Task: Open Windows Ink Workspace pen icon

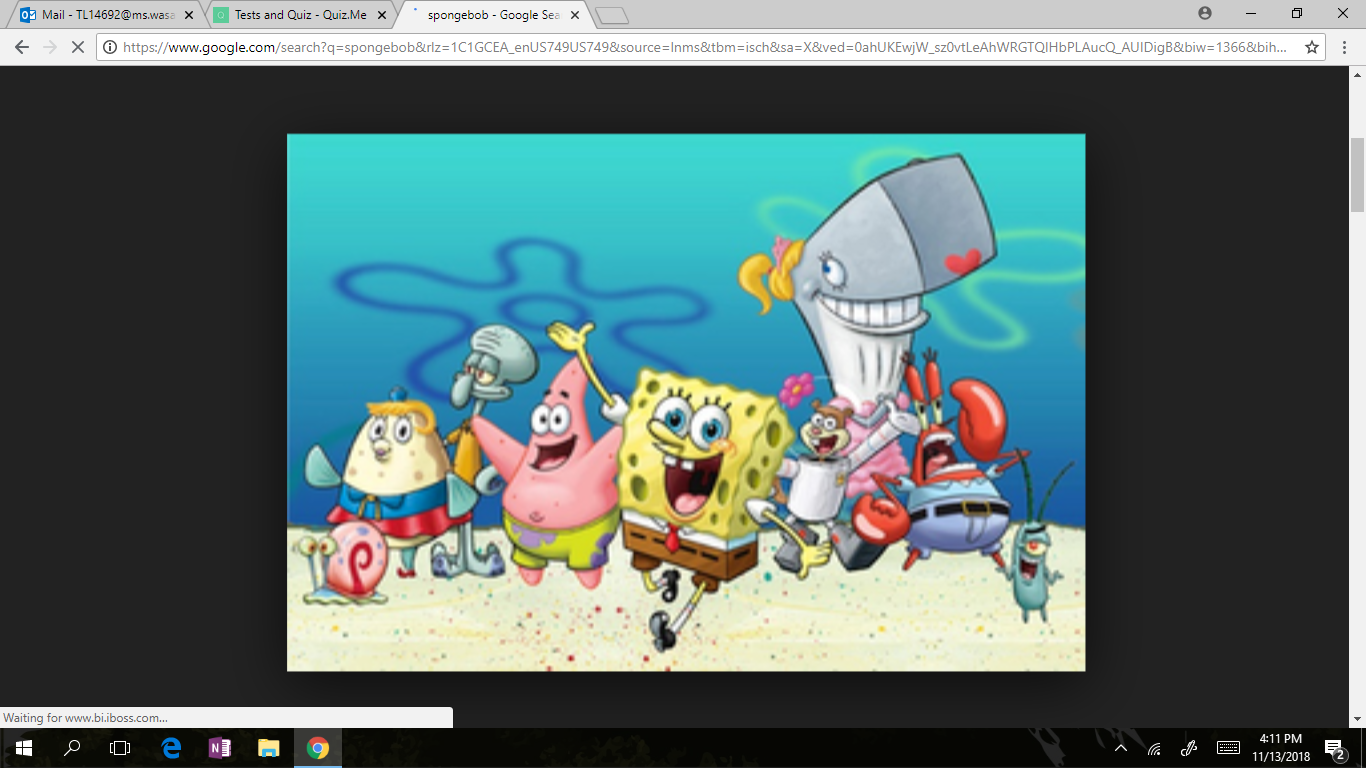Action: click(x=1189, y=748)
